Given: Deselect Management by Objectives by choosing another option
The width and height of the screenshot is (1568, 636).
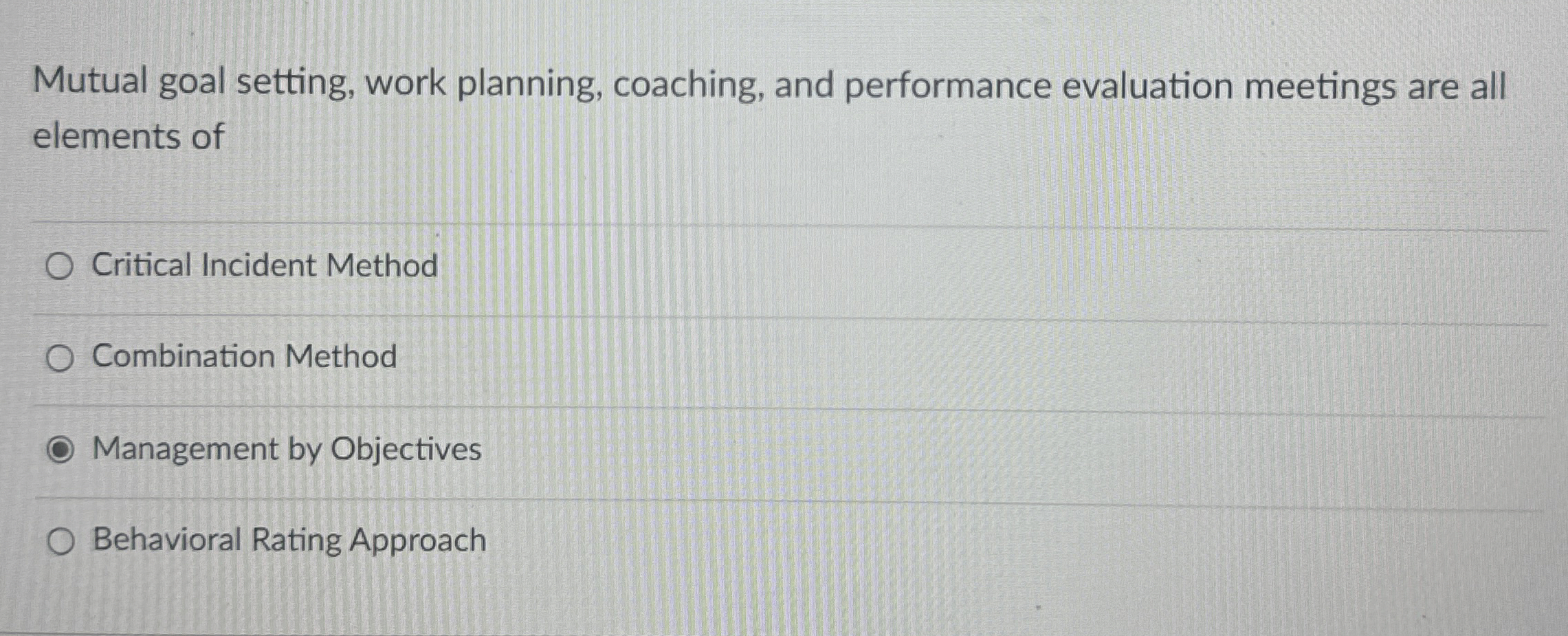Looking at the screenshot, I should [60, 266].
